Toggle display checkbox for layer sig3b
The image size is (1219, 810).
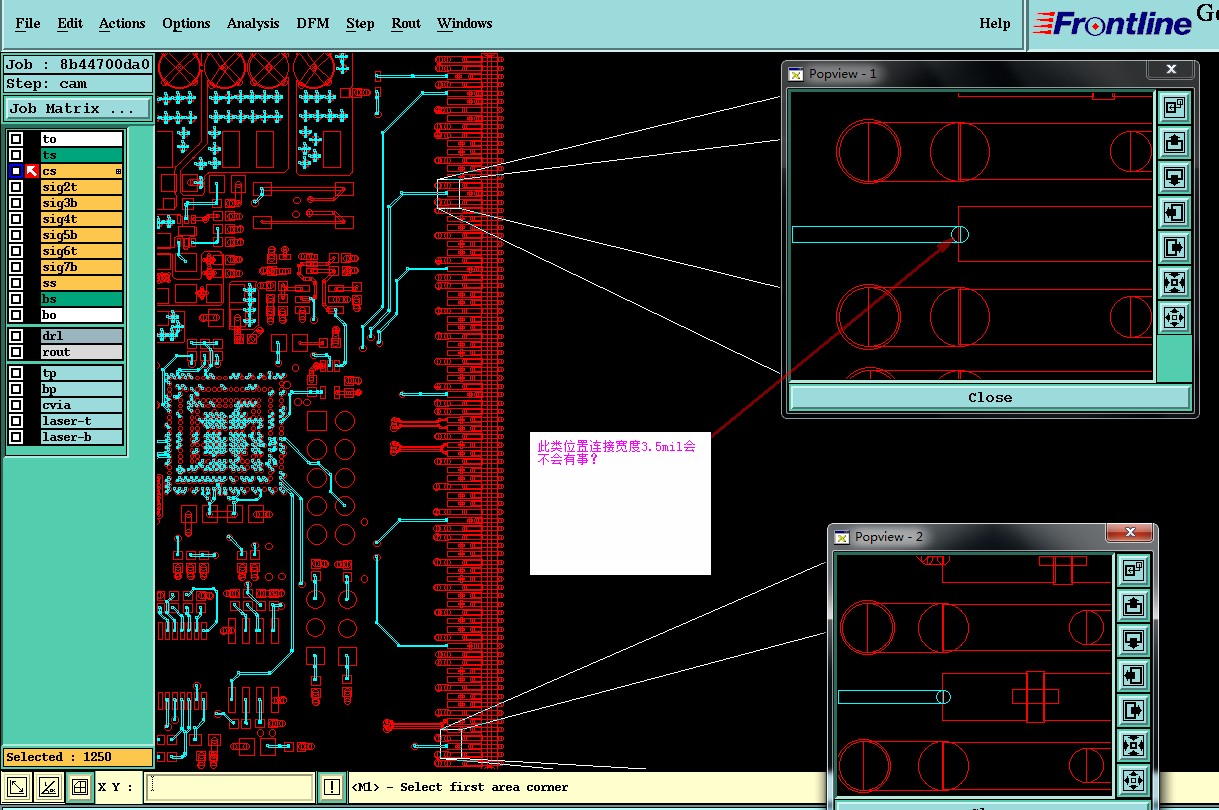click(15, 203)
